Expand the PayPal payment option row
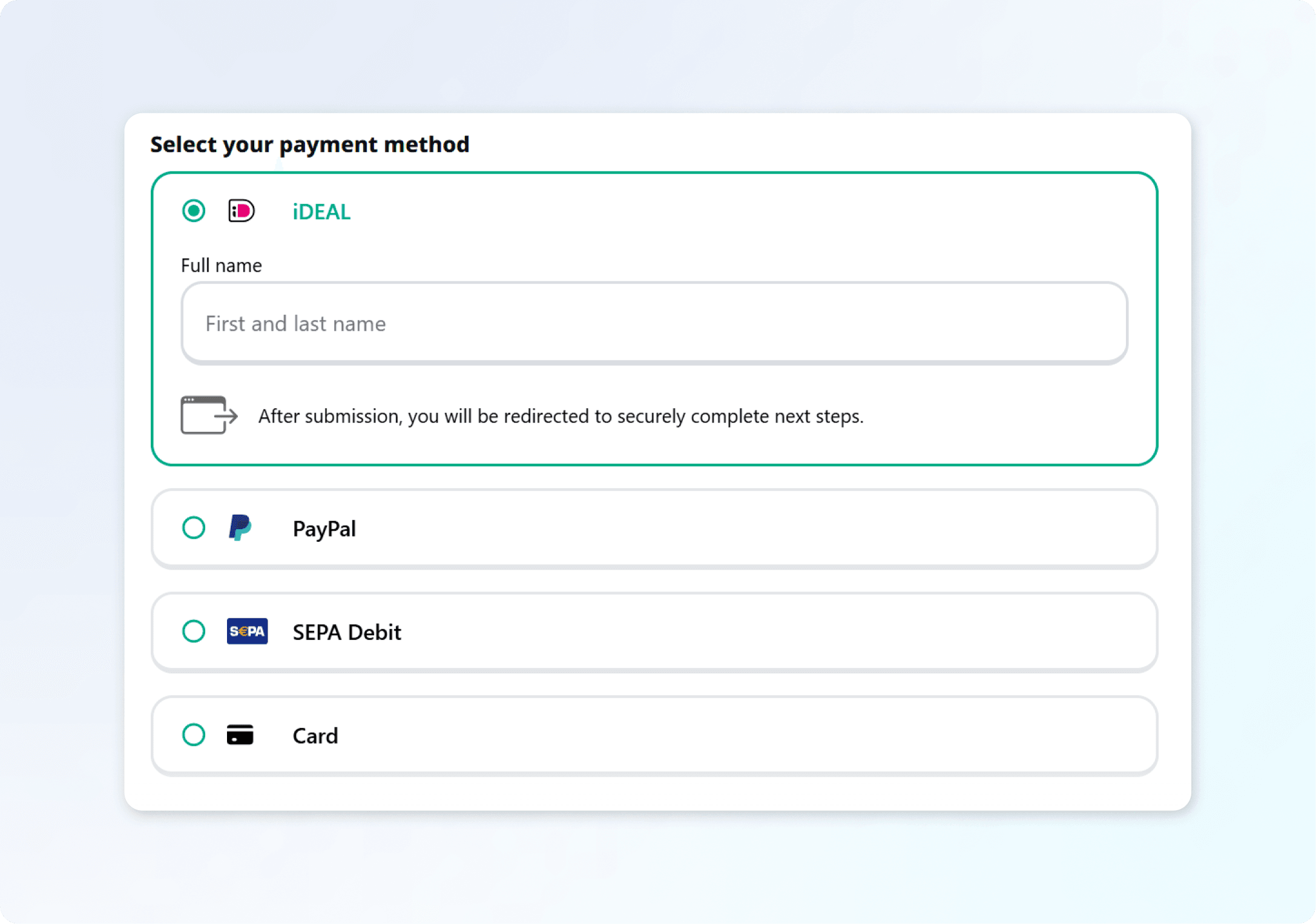 (726, 529)
